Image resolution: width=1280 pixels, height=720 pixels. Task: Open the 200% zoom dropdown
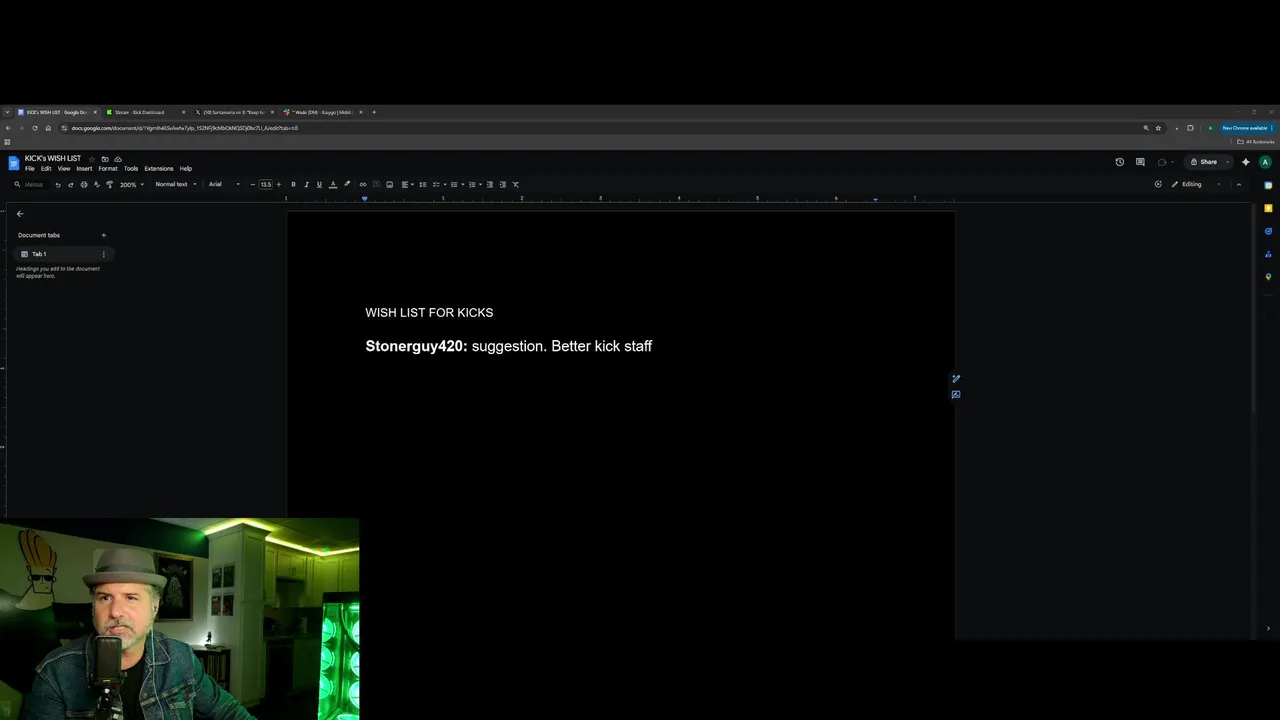pyautogui.click(x=132, y=184)
